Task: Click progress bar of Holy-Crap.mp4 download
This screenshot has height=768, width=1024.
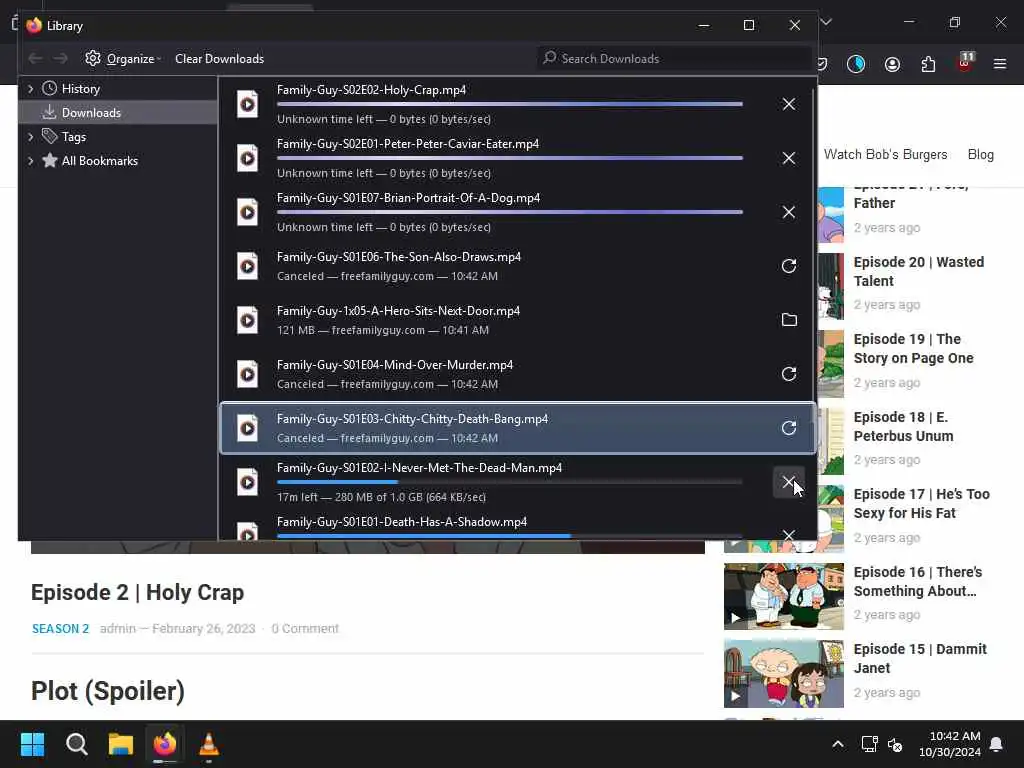Action: coord(509,104)
